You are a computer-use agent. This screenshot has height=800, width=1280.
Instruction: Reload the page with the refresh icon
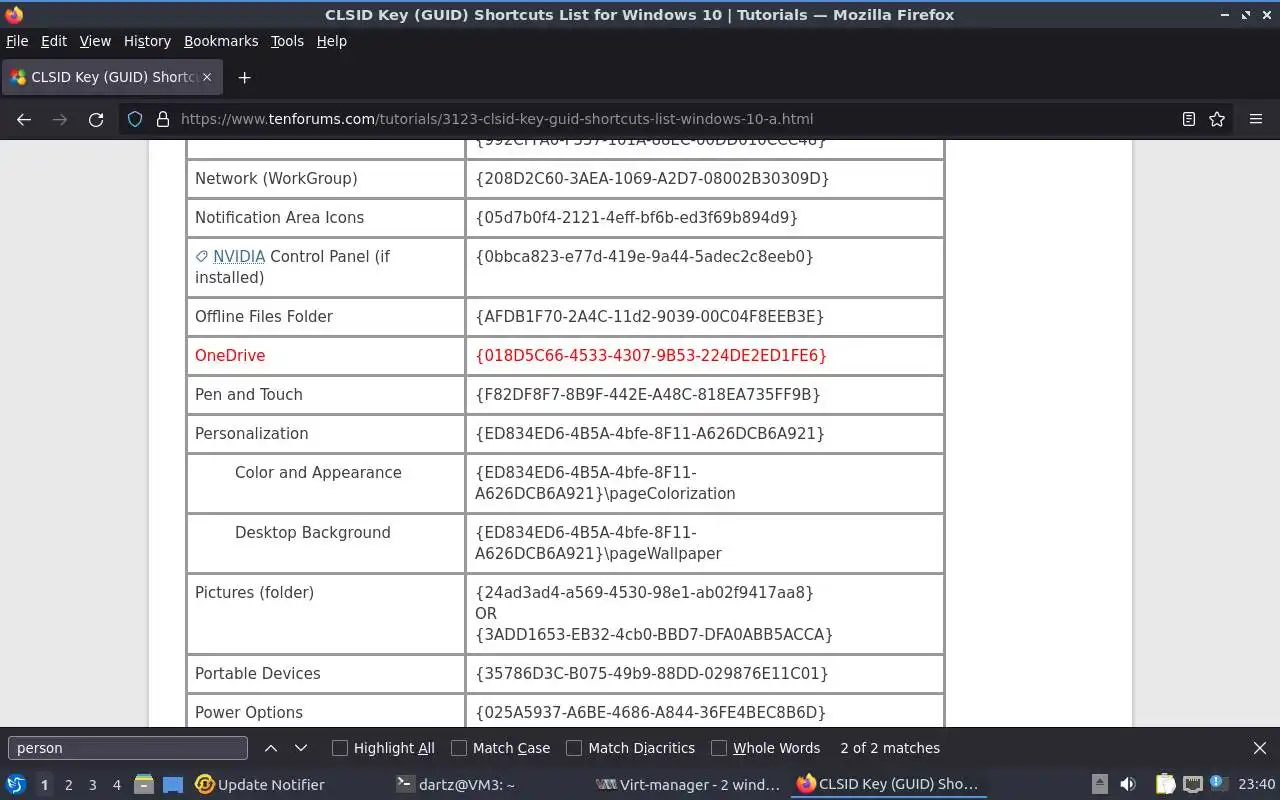click(96, 119)
